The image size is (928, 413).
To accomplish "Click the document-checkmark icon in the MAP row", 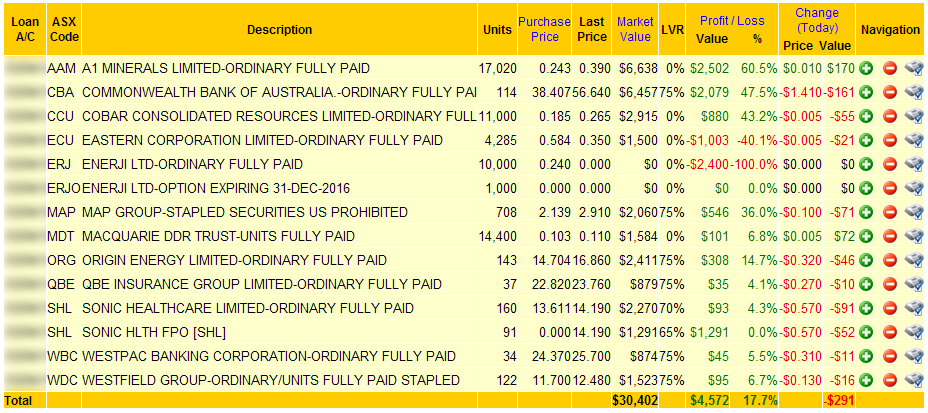I will coord(914,212).
